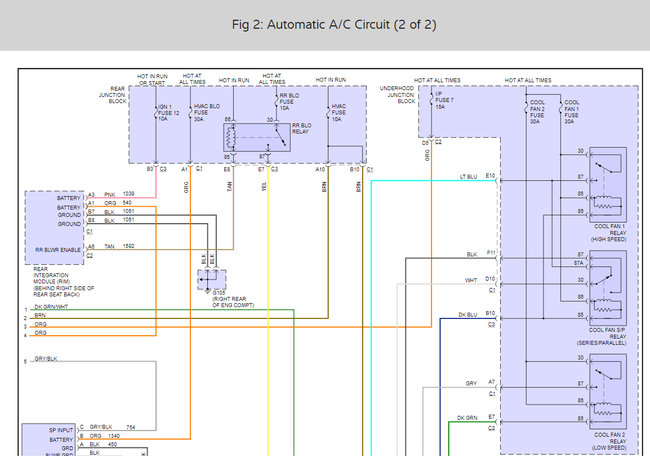Click the PNK 1039 wire label
Viewport: 650px width, 475px height.
click(119, 194)
